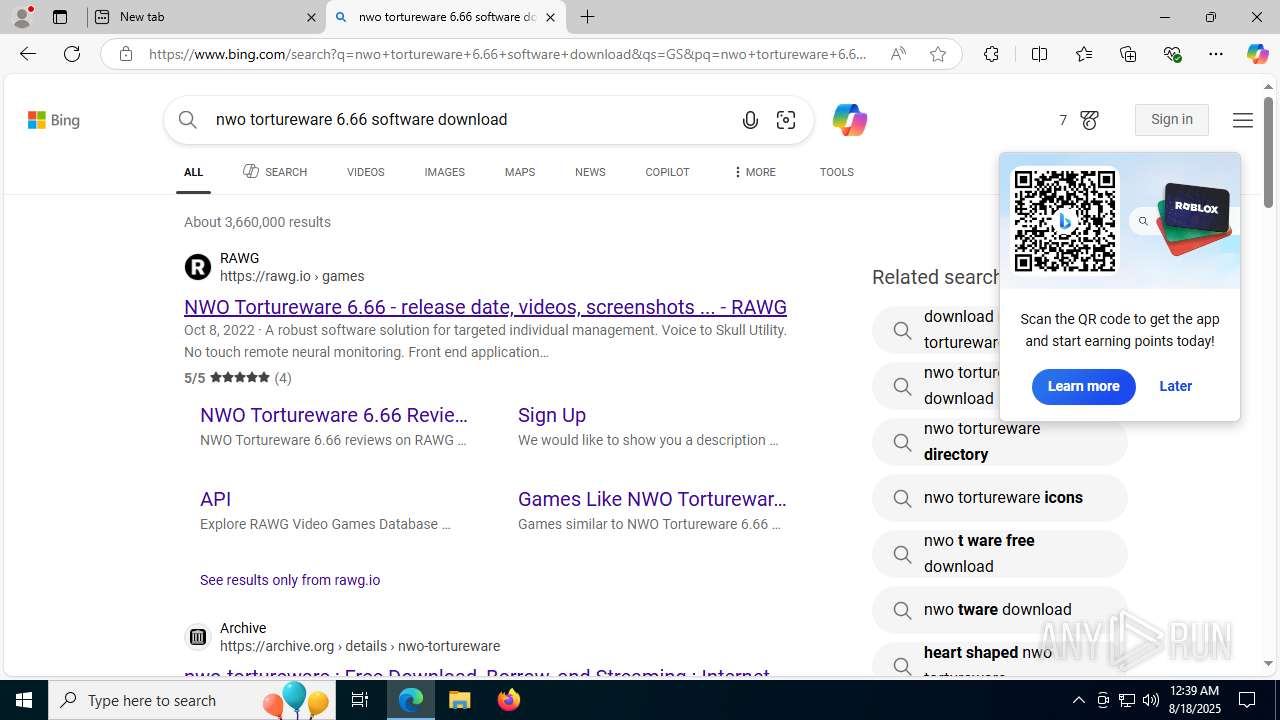Open a new browser tab
Image resolution: width=1280 pixels, height=720 pixels.
tap(588, 17)
